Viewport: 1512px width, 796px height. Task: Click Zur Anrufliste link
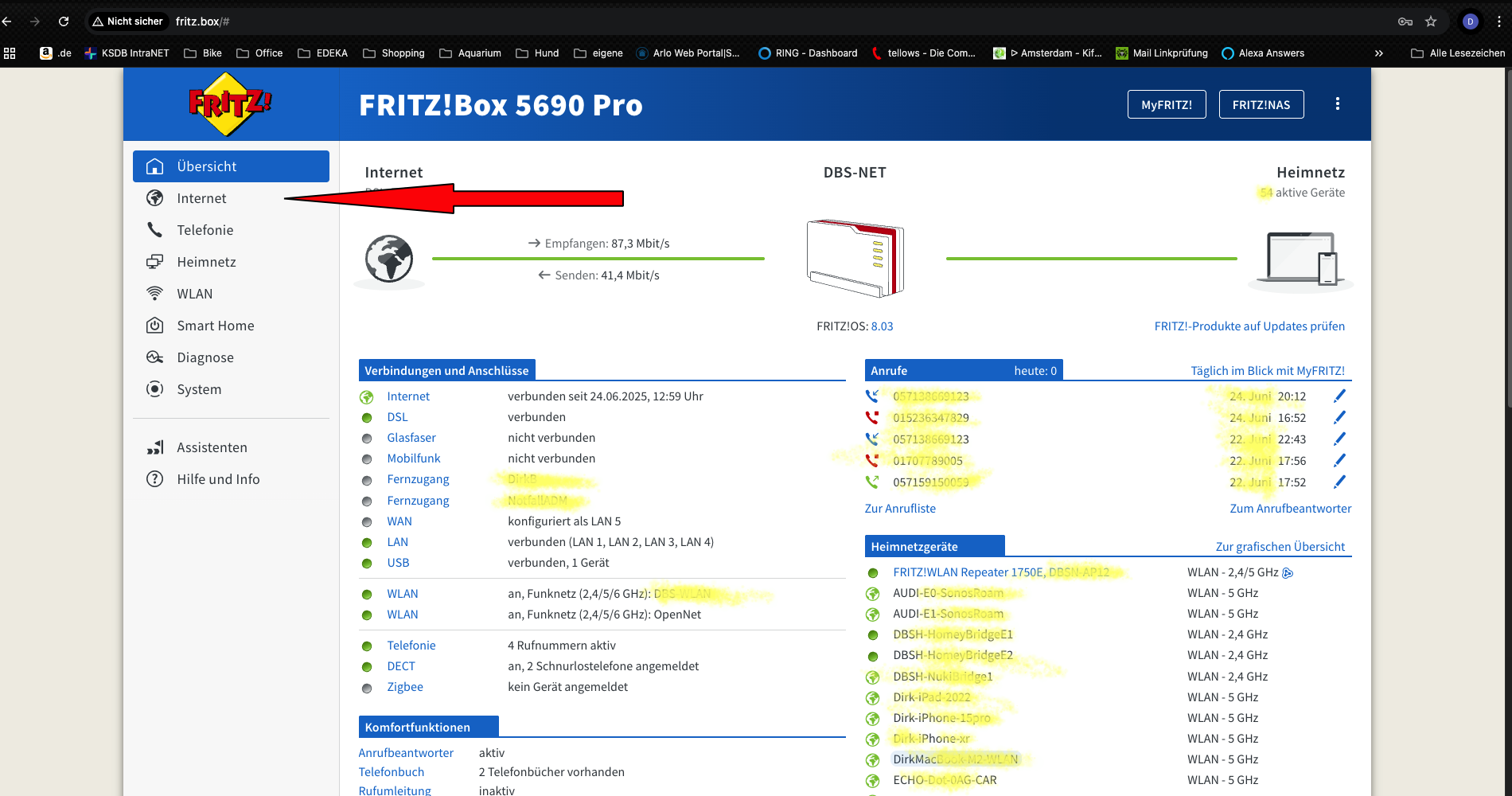(x=900, y=509)
